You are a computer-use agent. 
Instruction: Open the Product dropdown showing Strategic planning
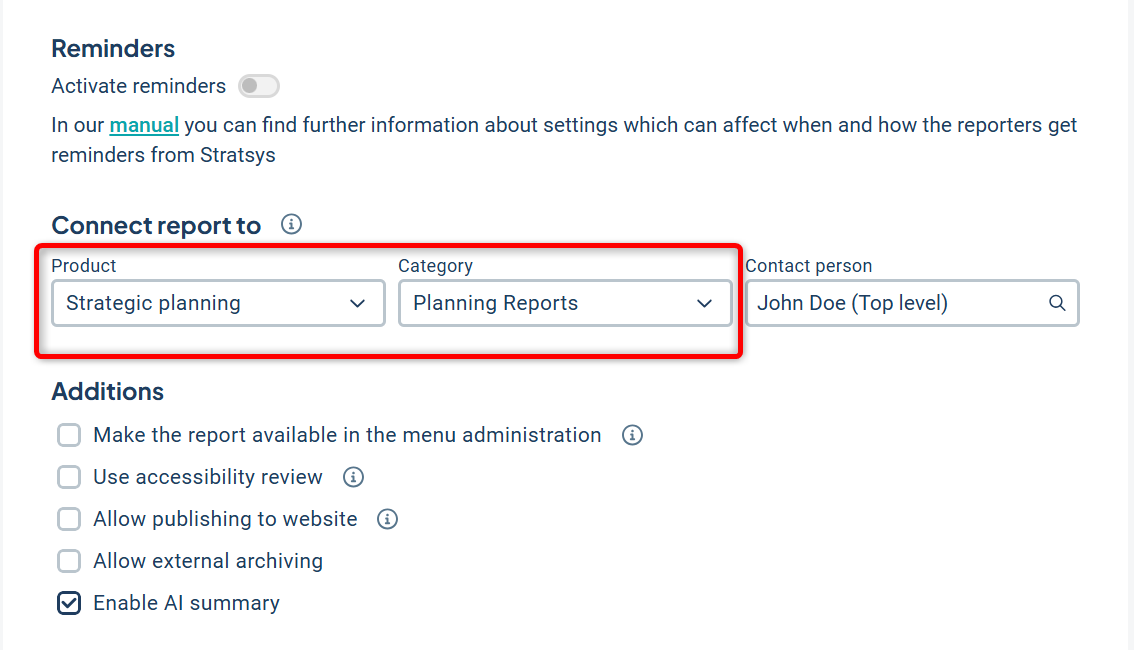click(200, 303)
